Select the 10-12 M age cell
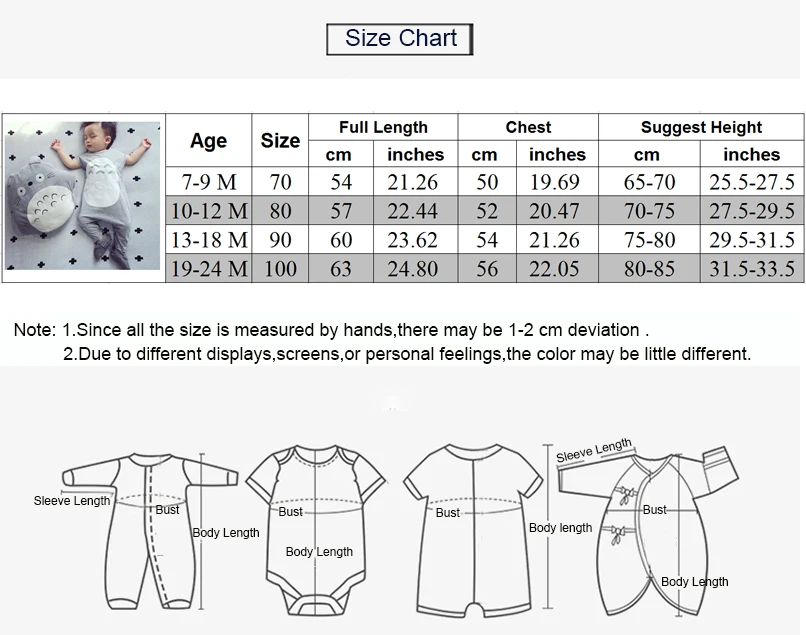The height and width of the screenshot is (635, 806). (x=209, y=210)
